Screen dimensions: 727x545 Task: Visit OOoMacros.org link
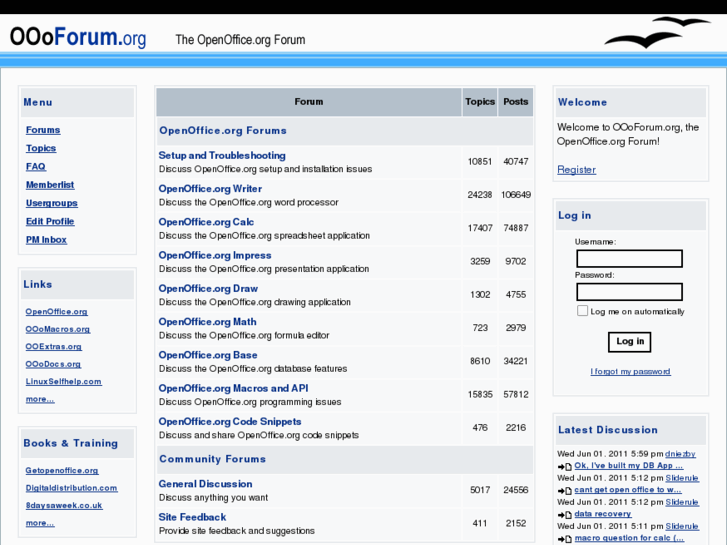[58, 329]
